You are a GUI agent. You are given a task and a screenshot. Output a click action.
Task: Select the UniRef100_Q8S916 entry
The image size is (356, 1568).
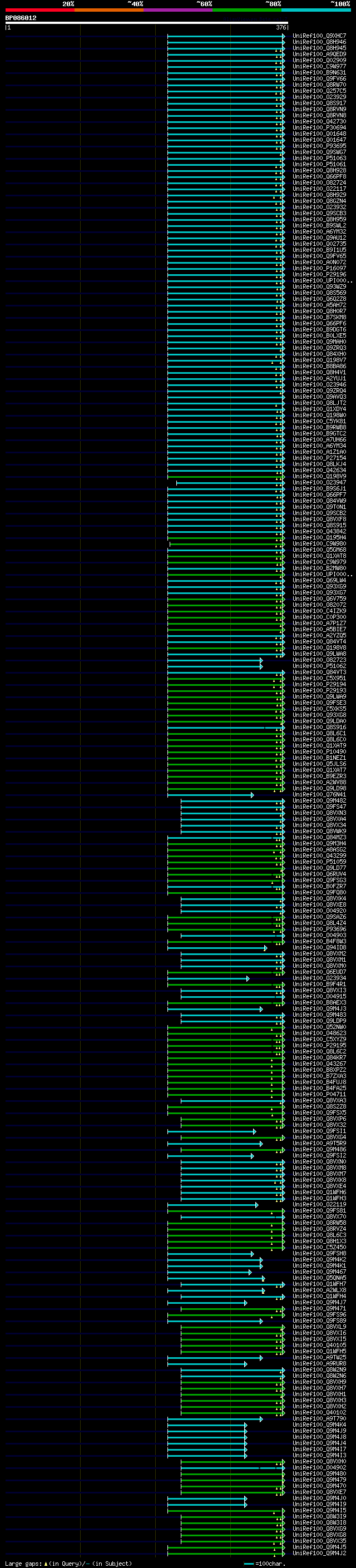(319, 728)
